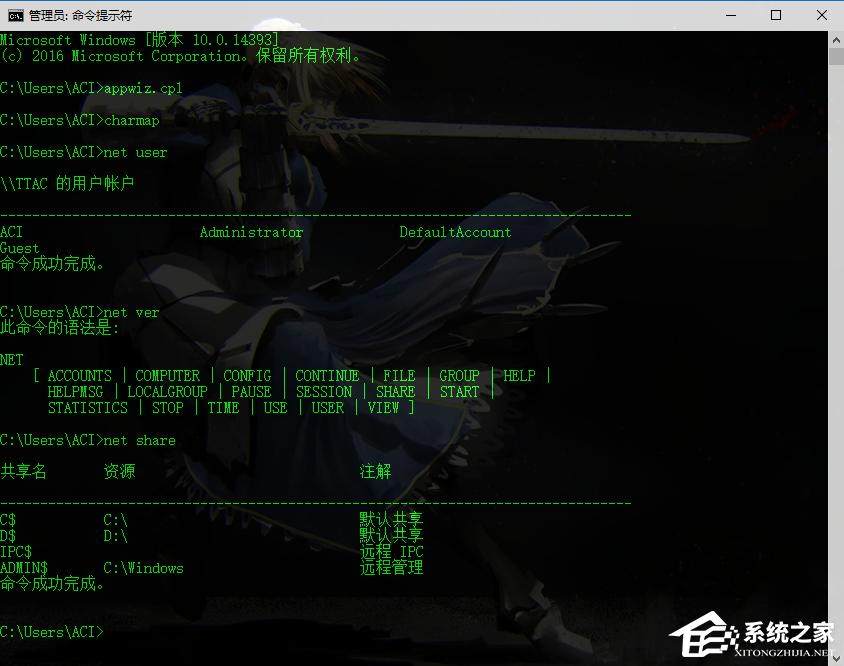The height and width of the screenshot is (666, 844).
Task: Click the 'C$' share name
Action: pos(8,520)
